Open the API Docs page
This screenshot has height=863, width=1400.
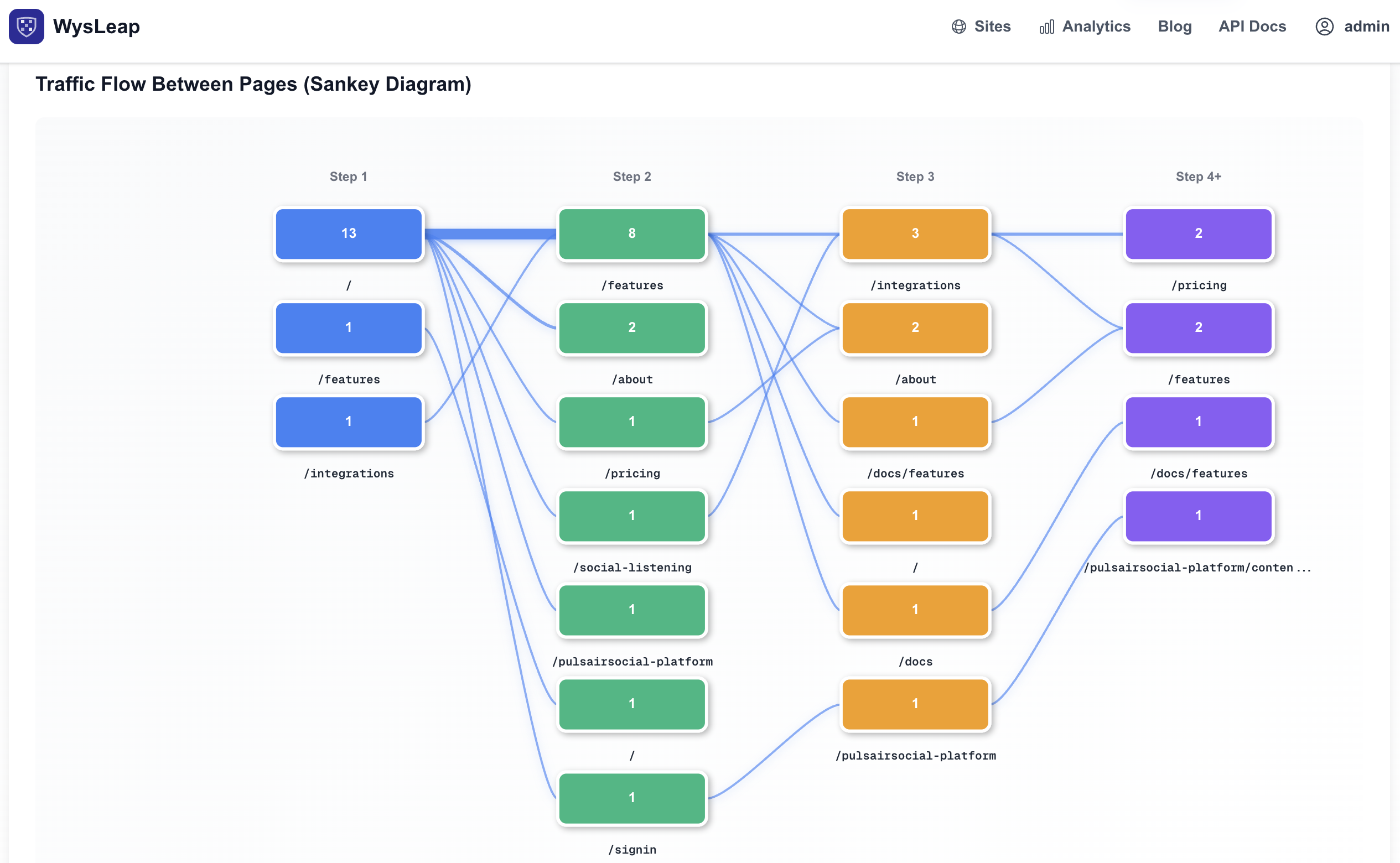[x=1252, y=26]
